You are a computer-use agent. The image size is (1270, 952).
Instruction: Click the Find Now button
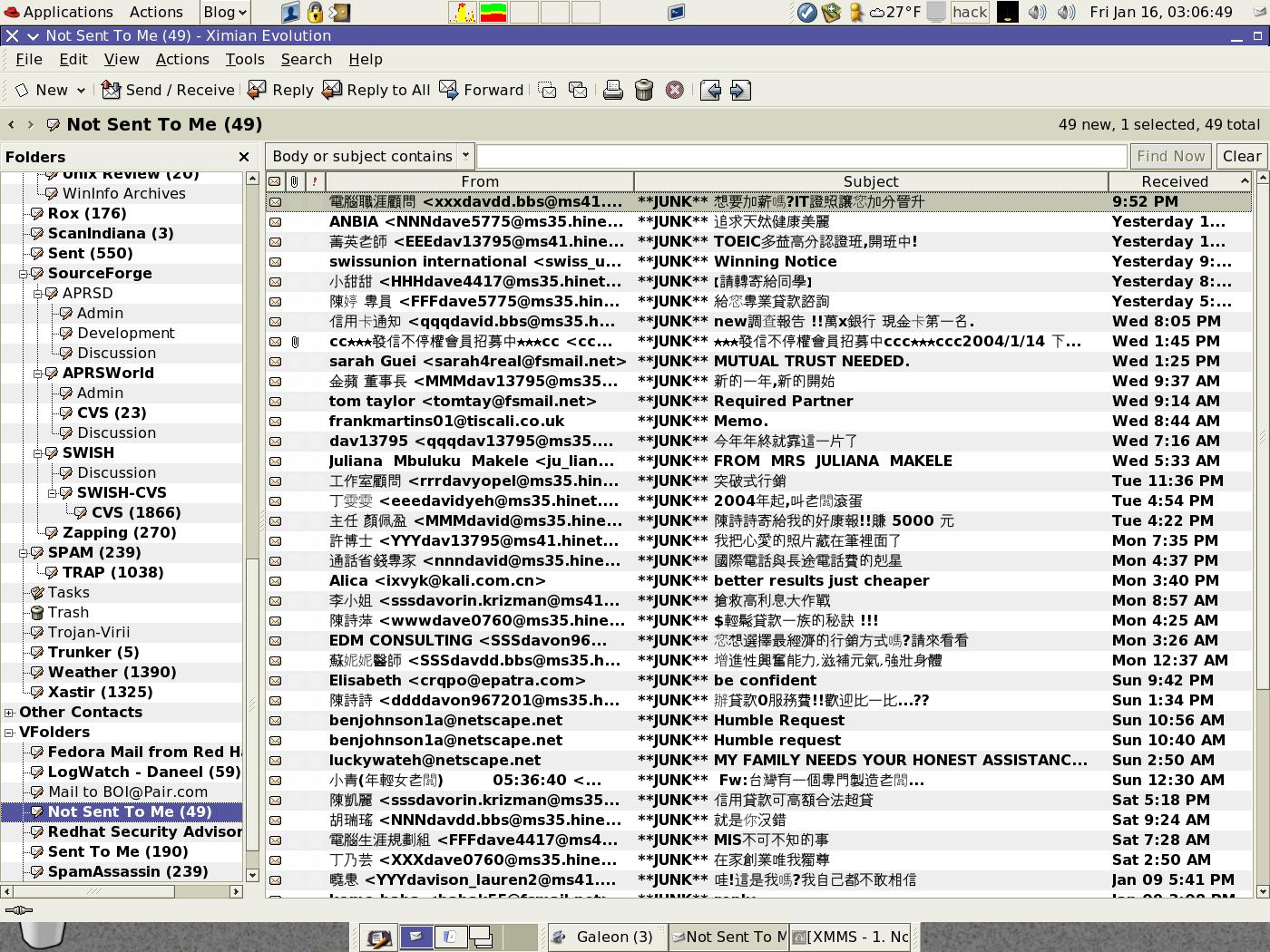click(1171, 156)
